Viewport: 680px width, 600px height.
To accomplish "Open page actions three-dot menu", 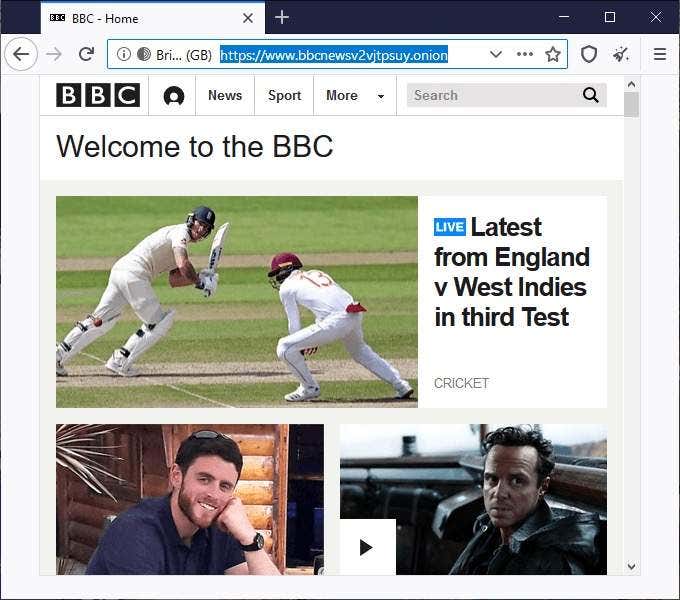I will click(x=525, y=54).
